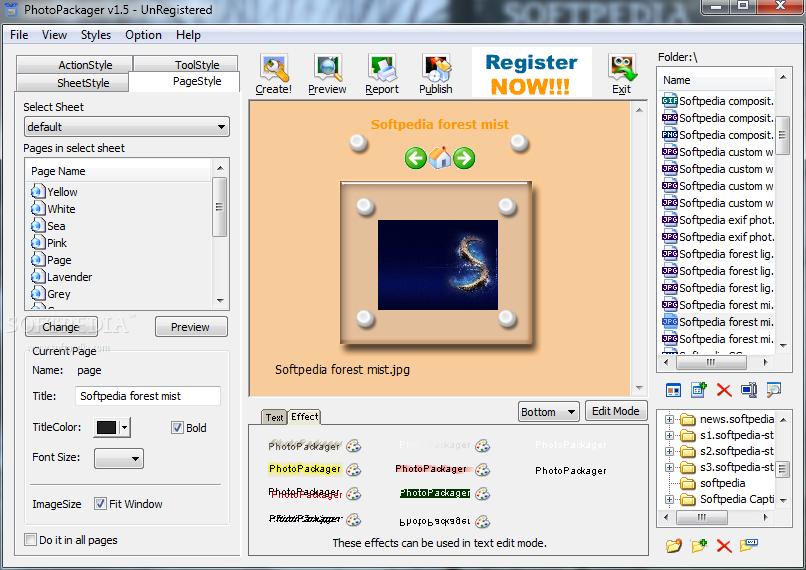Expand the s3.softpedia-st folder node
The width and height of the screenshot is (806, 570).
click(x=669, y=467)
